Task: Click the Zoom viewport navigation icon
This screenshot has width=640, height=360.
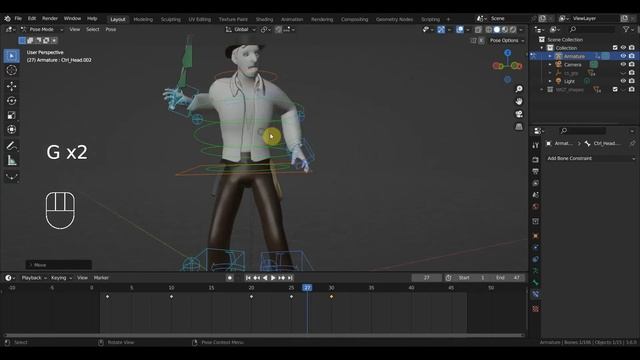Action: click(519, 89)
